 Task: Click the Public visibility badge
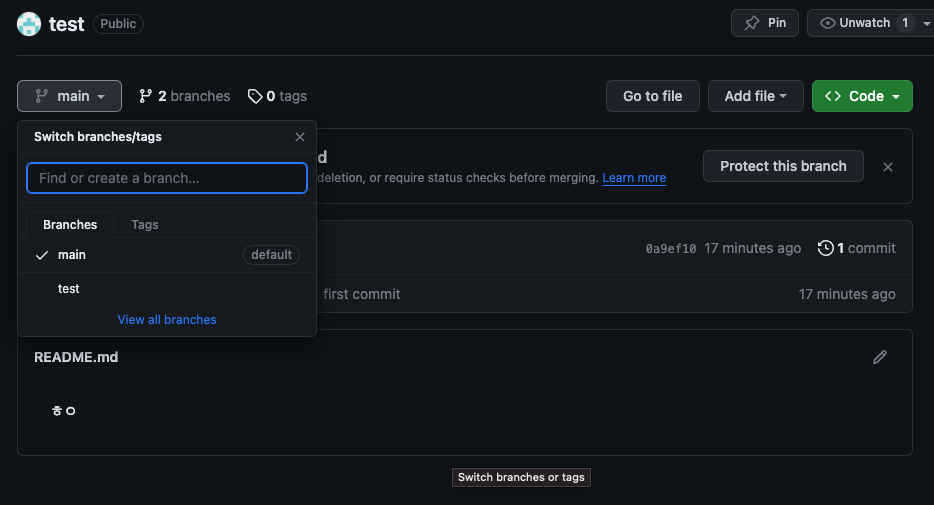pyautogui.click(x=118, y=24)
